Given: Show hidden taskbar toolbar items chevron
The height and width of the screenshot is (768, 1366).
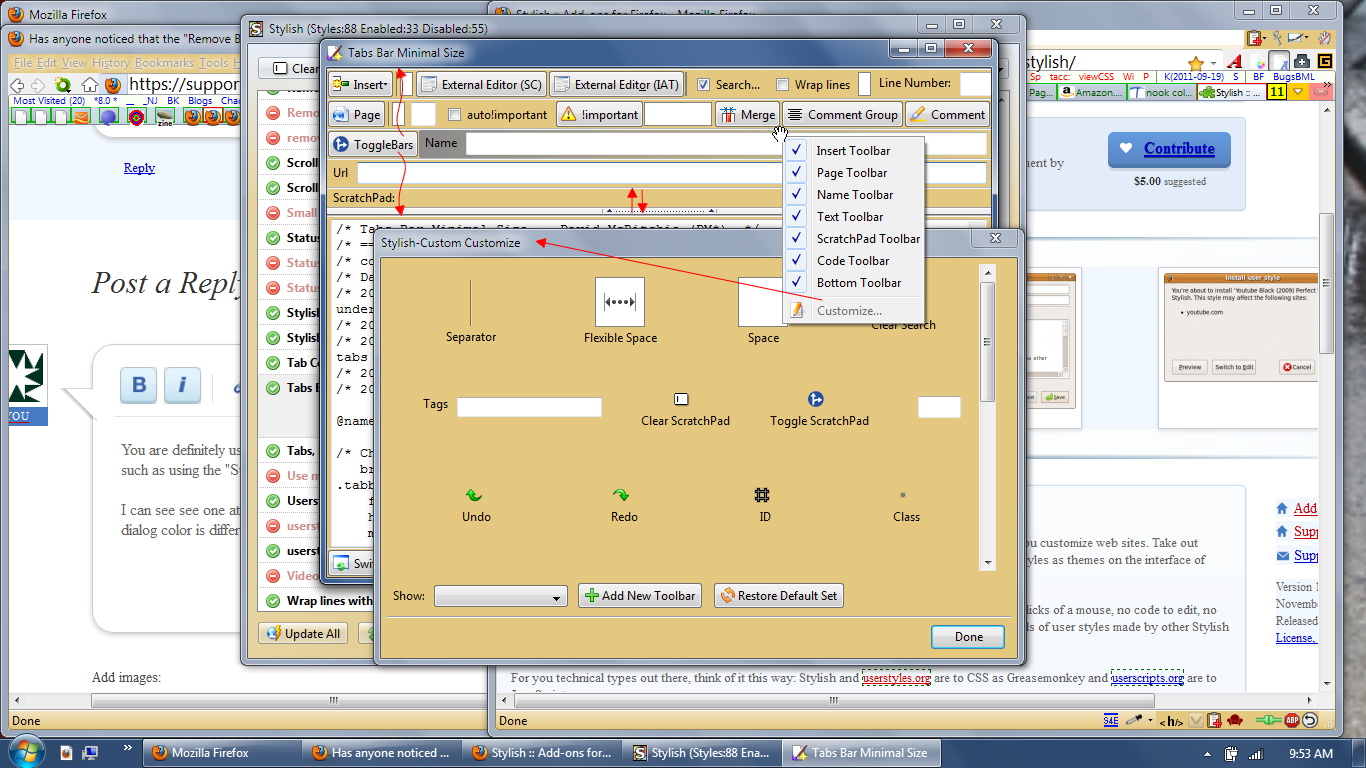Looking at the screenshot, I should coord(128,748).
